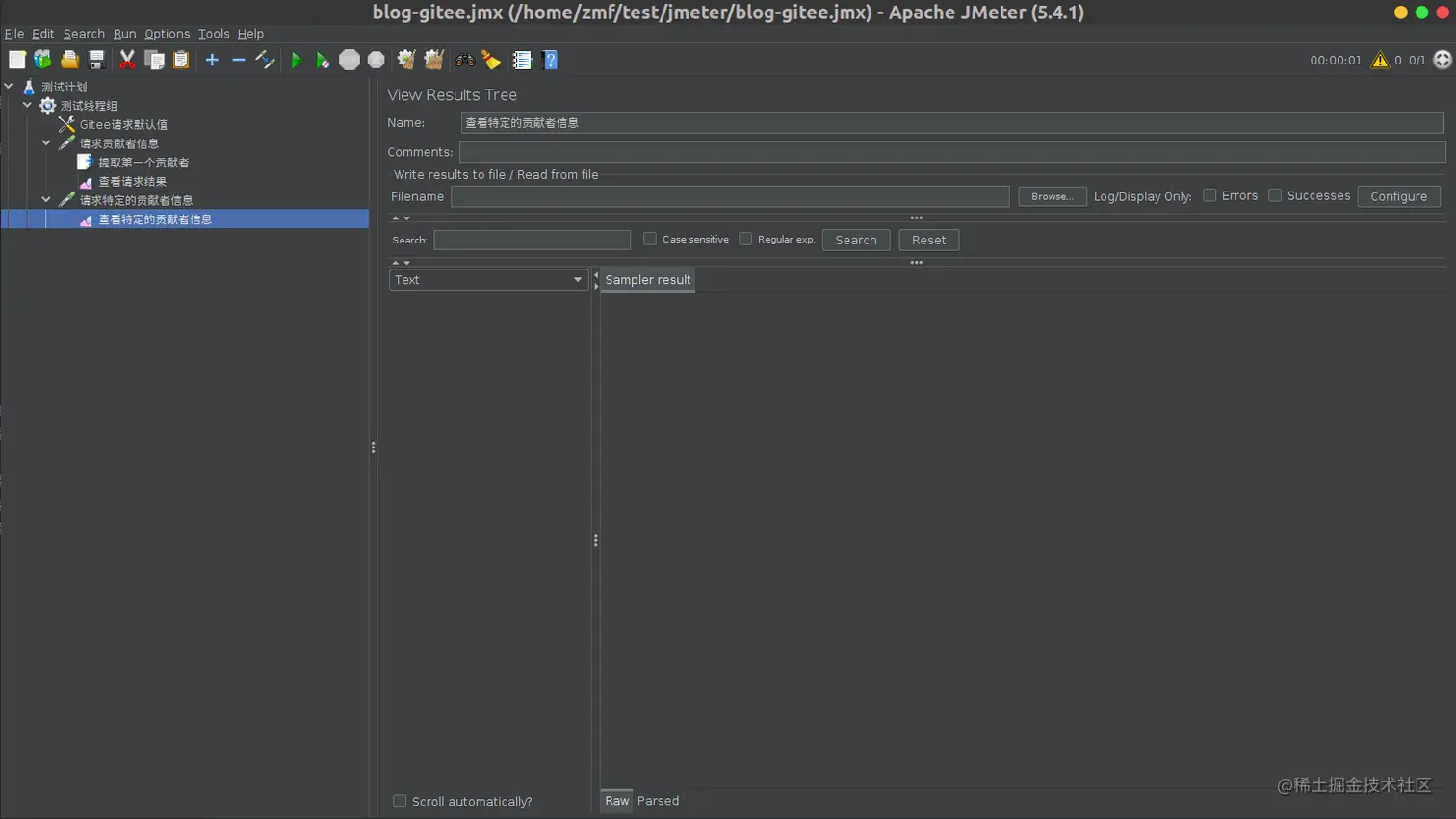This screenshot has width=1456, height=819.
Task: Collapse the 请求贡献者信息 sampler node
Action: coord(46,142)
